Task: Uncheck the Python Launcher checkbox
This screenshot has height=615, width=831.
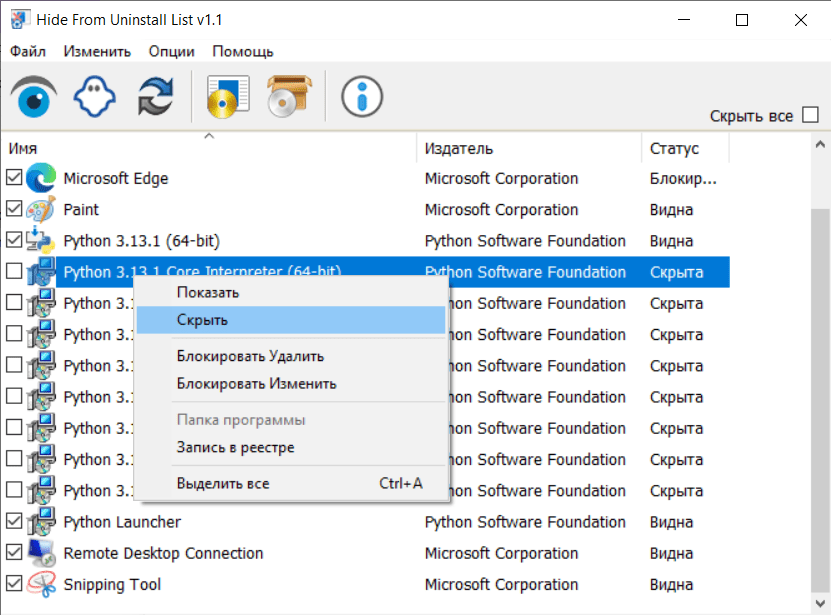Action: 14,522
